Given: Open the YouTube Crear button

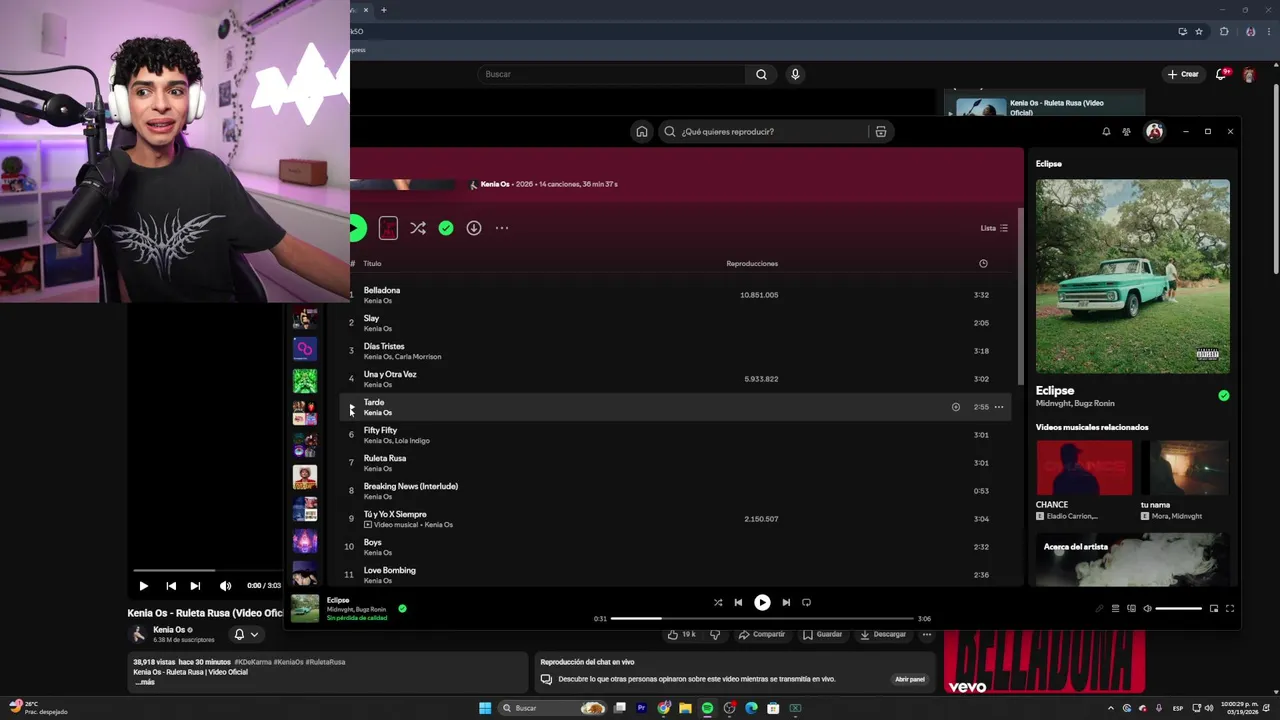Looking at the screenshot, I should pyautogui.click(x=1183, y=74).
